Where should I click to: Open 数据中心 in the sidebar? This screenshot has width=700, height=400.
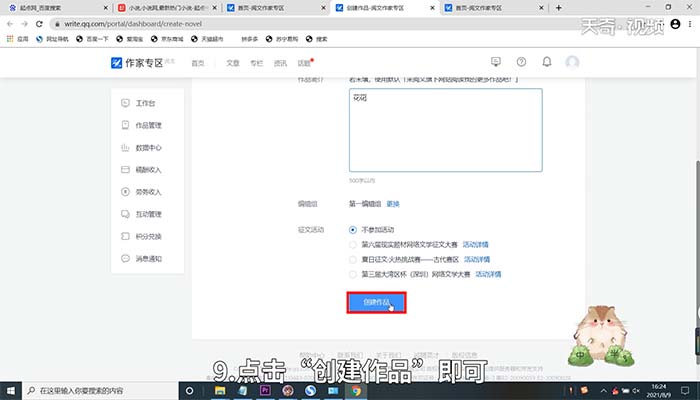point(142,148)
